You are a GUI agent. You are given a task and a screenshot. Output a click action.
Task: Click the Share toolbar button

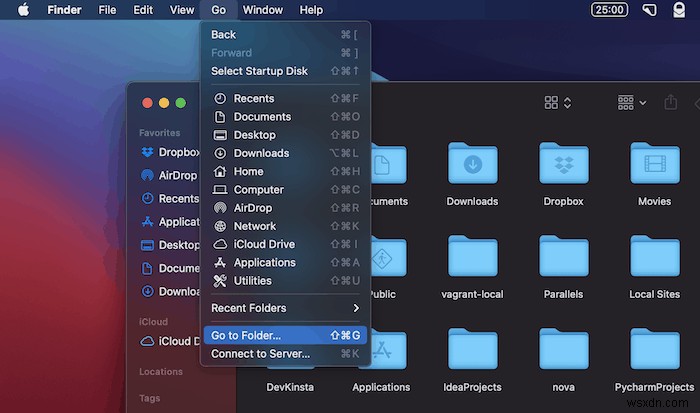pyautogui.click(x=671, y=102)
